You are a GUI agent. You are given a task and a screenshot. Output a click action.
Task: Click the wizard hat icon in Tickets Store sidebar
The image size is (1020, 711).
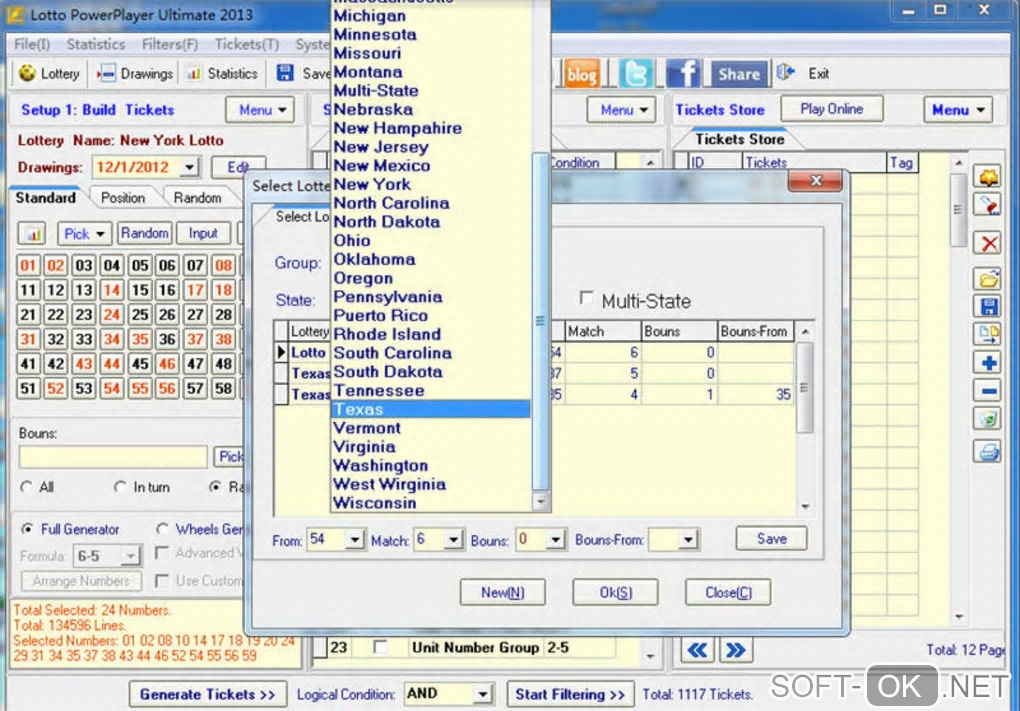click(x=987, y=177)
